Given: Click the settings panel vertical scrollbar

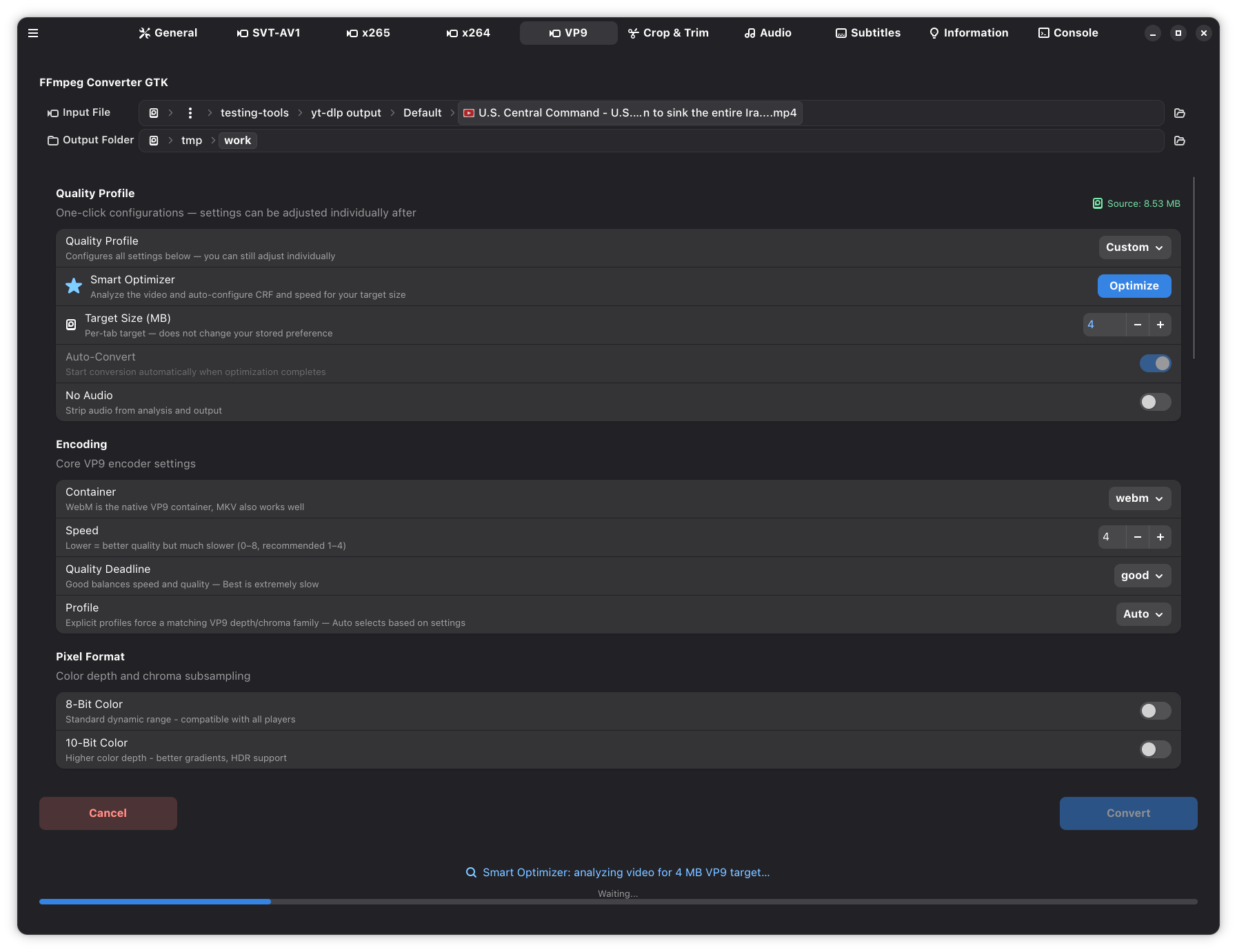Looking at the screenshot, I should tap(1194, 267).
